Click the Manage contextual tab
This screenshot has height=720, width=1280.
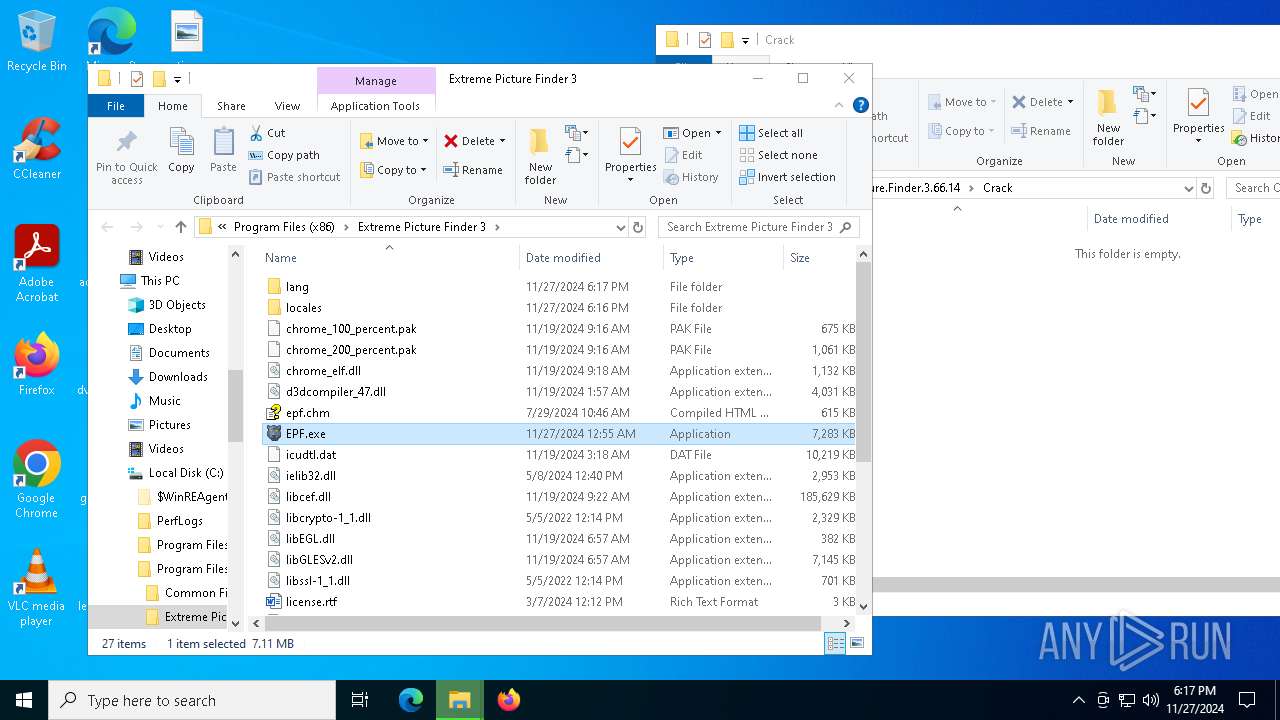point(376,81)
